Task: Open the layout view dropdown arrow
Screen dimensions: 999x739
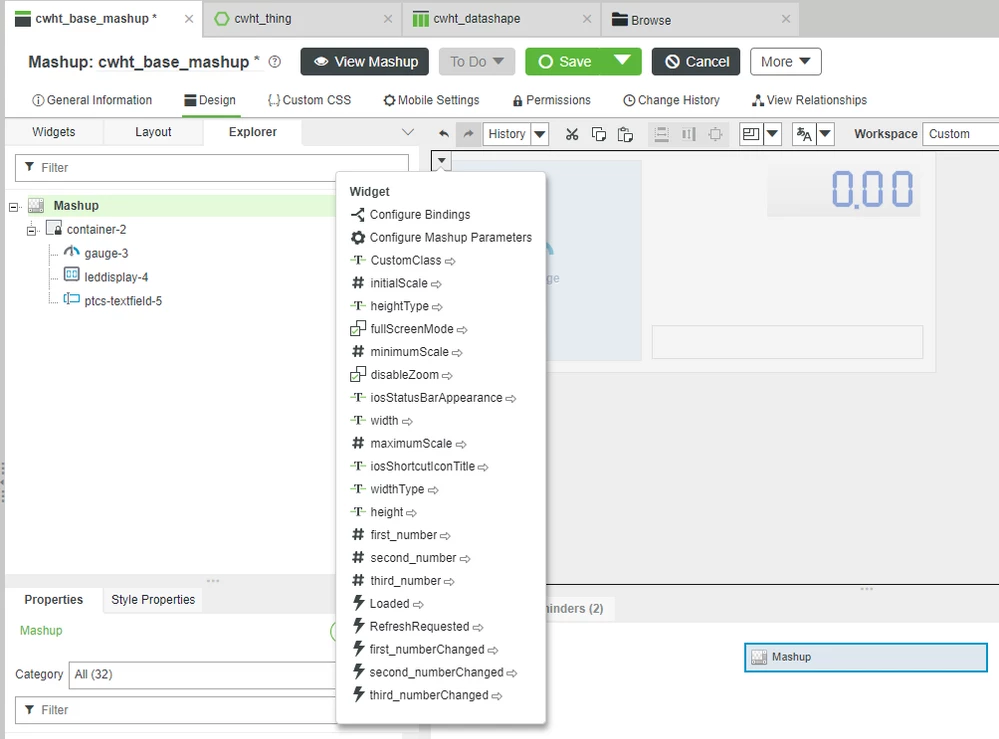Action: 772,134
